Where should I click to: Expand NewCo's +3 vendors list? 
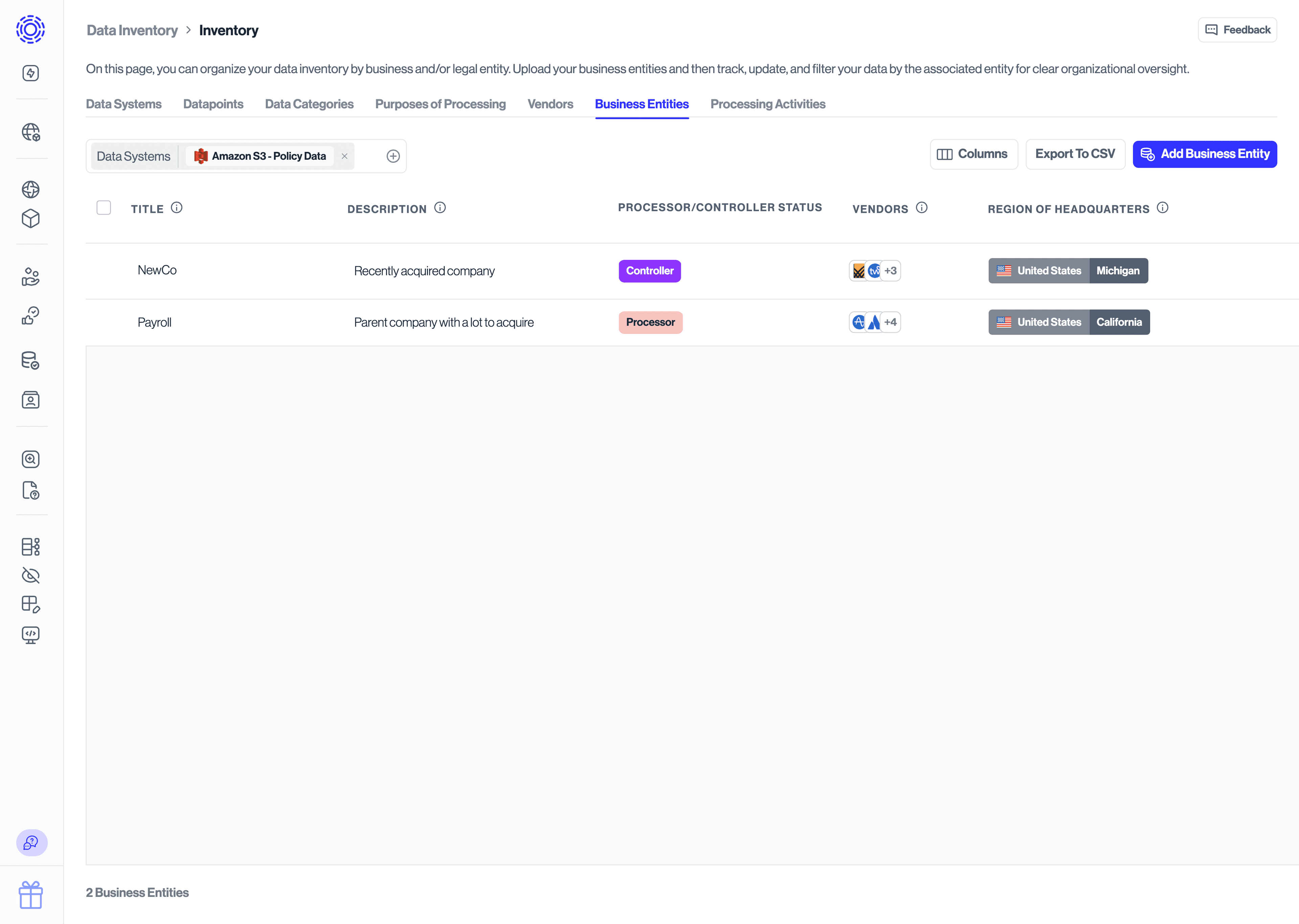pyautogui.click(x=890, y=271)
